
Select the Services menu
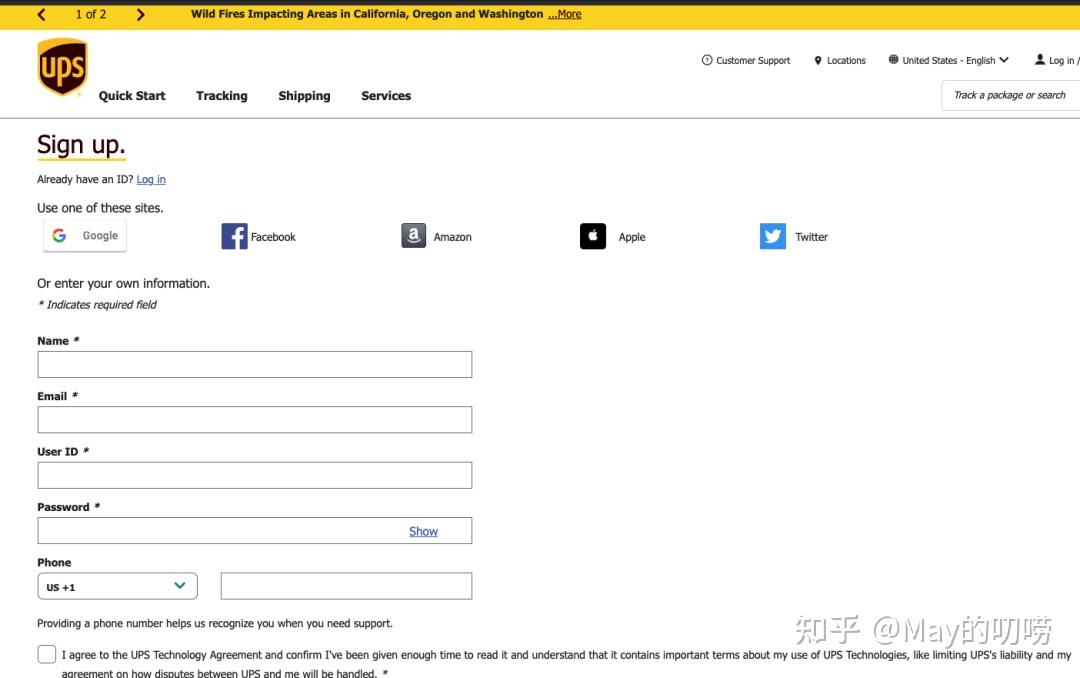click(386, 95)
